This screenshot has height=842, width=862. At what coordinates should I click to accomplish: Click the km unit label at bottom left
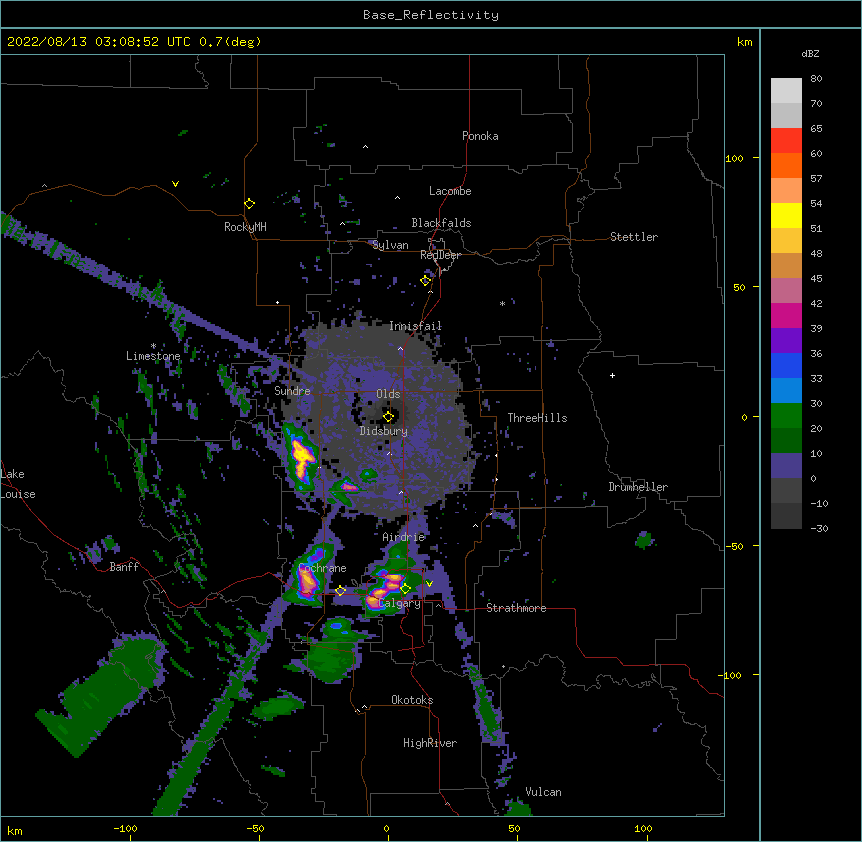[x=14, y=830]
